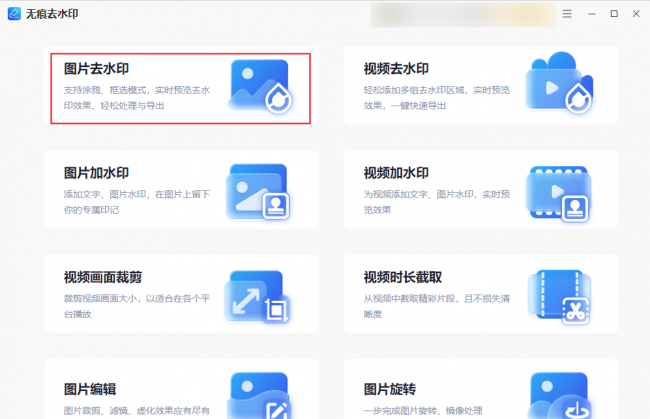Click the 视频加水印 film icon
Image resolution: width=650 pixels, height=419 pixels.
click(x=559, y=194)
